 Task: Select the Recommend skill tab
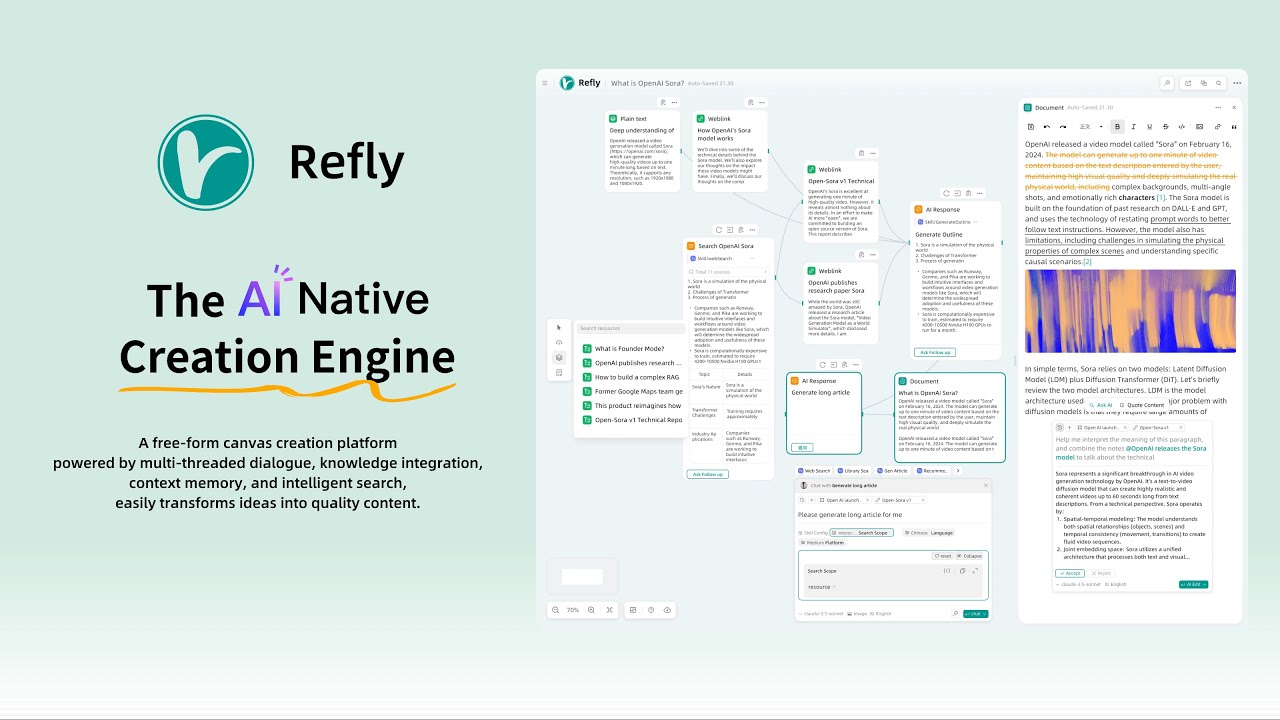pos(932,470)
